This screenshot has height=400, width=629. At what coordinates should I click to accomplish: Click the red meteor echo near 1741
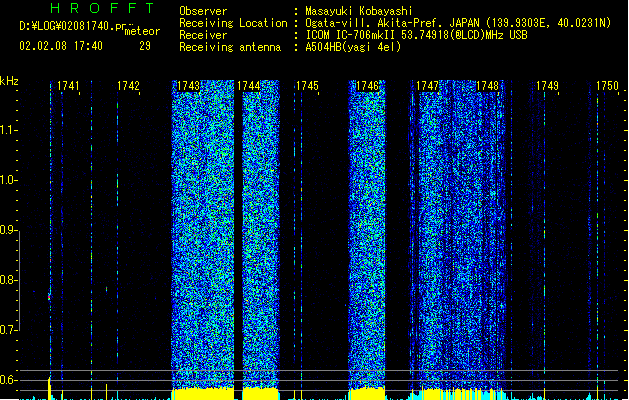(49, 297)
